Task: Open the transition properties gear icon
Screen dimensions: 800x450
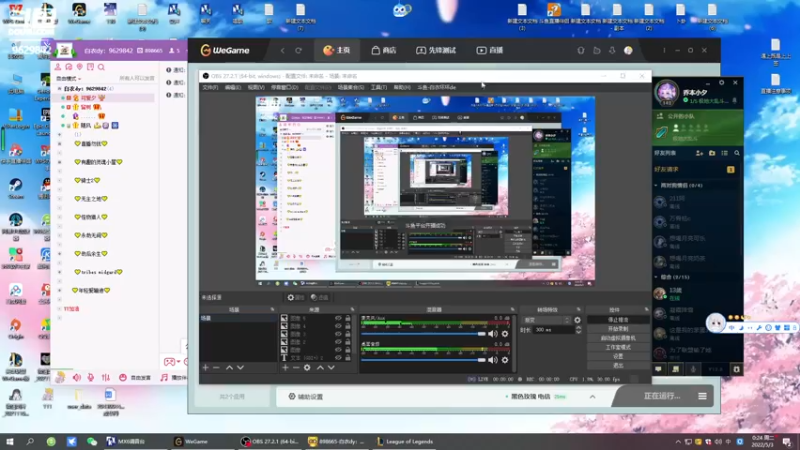Action: [578, 320]
